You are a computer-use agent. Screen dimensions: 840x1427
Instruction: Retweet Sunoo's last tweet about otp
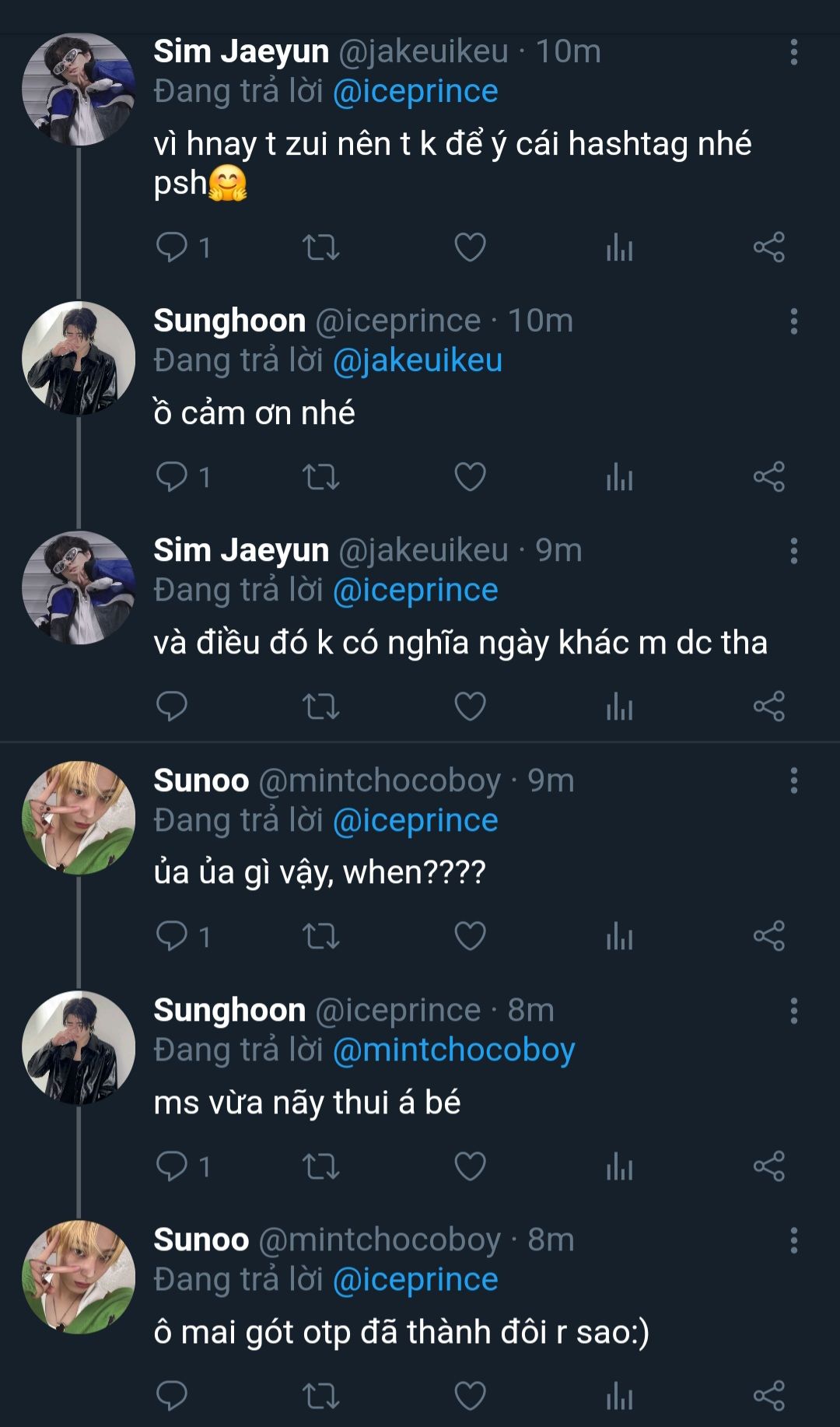pos(320,1396)
